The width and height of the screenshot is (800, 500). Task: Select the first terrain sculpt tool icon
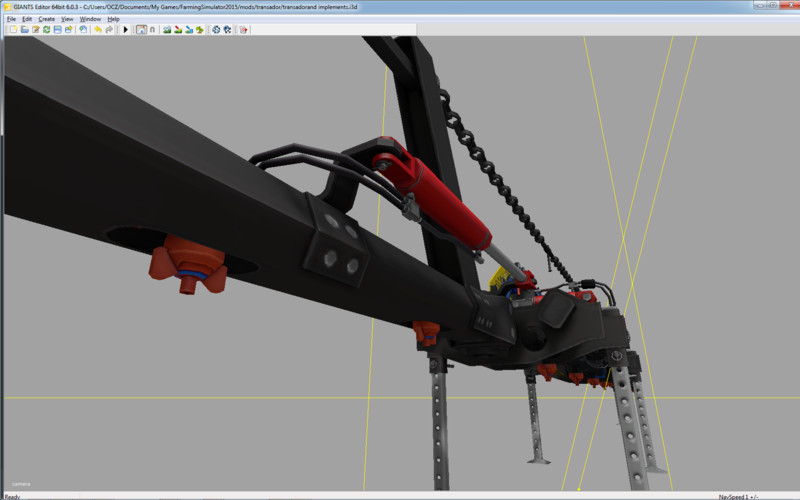tap(166, 30)
